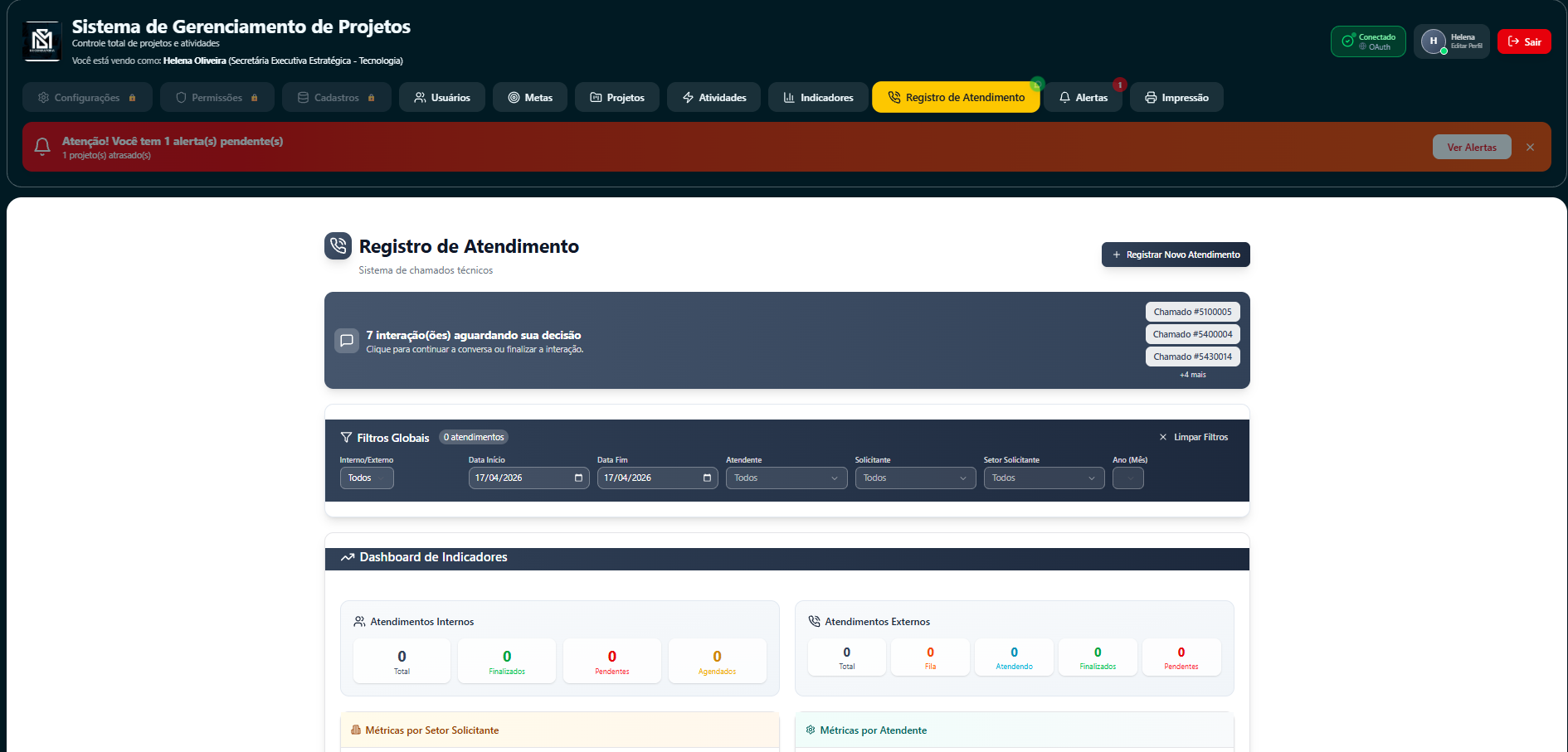Click the Ver Alertas button
The width and height of the screenshot is (1568, 752).
(1472, 147)
